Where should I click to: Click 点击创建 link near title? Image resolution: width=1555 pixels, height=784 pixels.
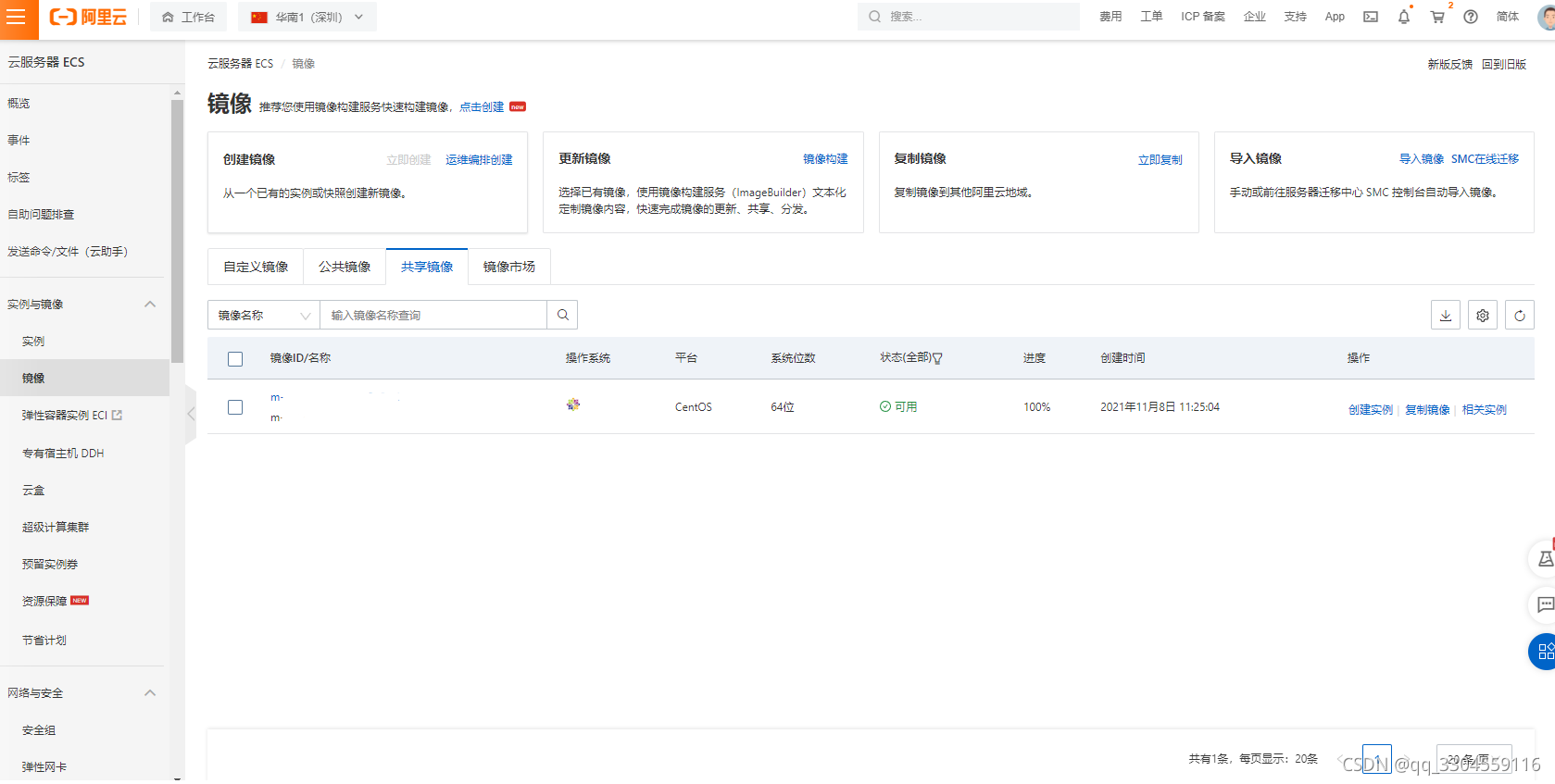(482, 107)
